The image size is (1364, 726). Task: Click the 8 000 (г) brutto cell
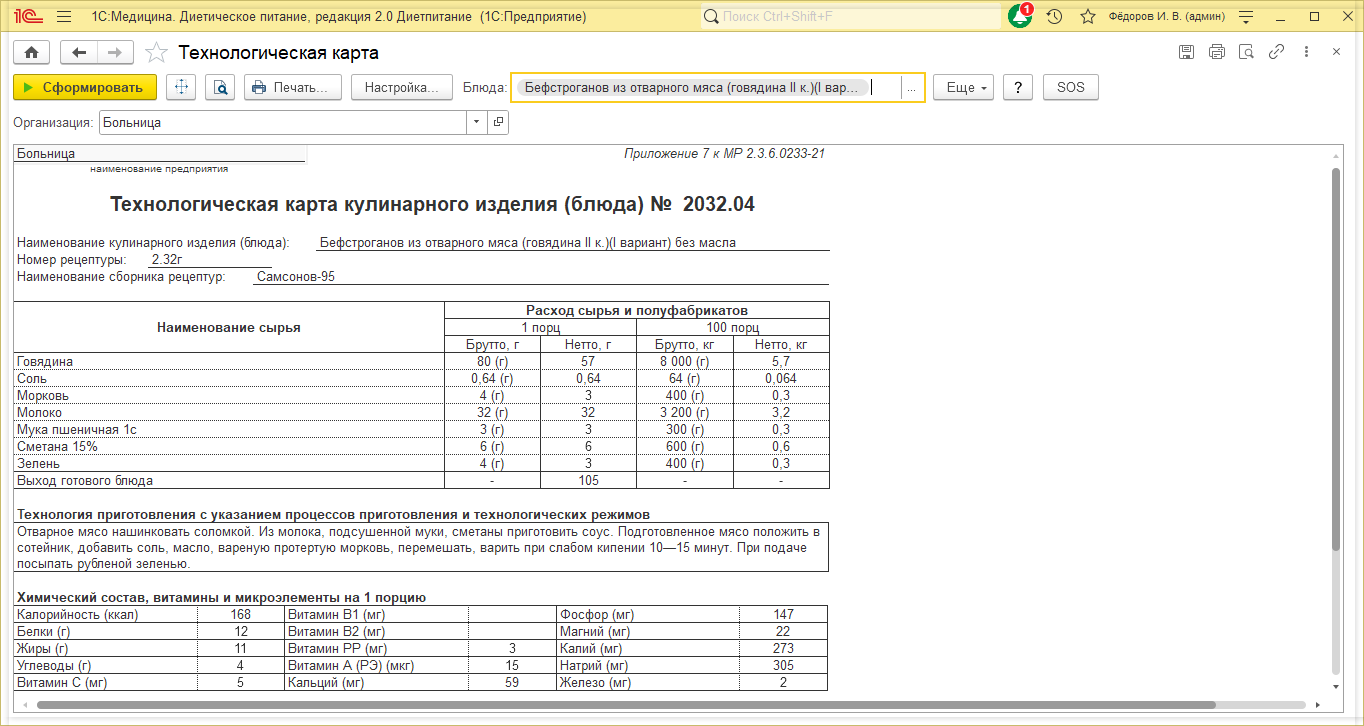click(x=684, y=361)
